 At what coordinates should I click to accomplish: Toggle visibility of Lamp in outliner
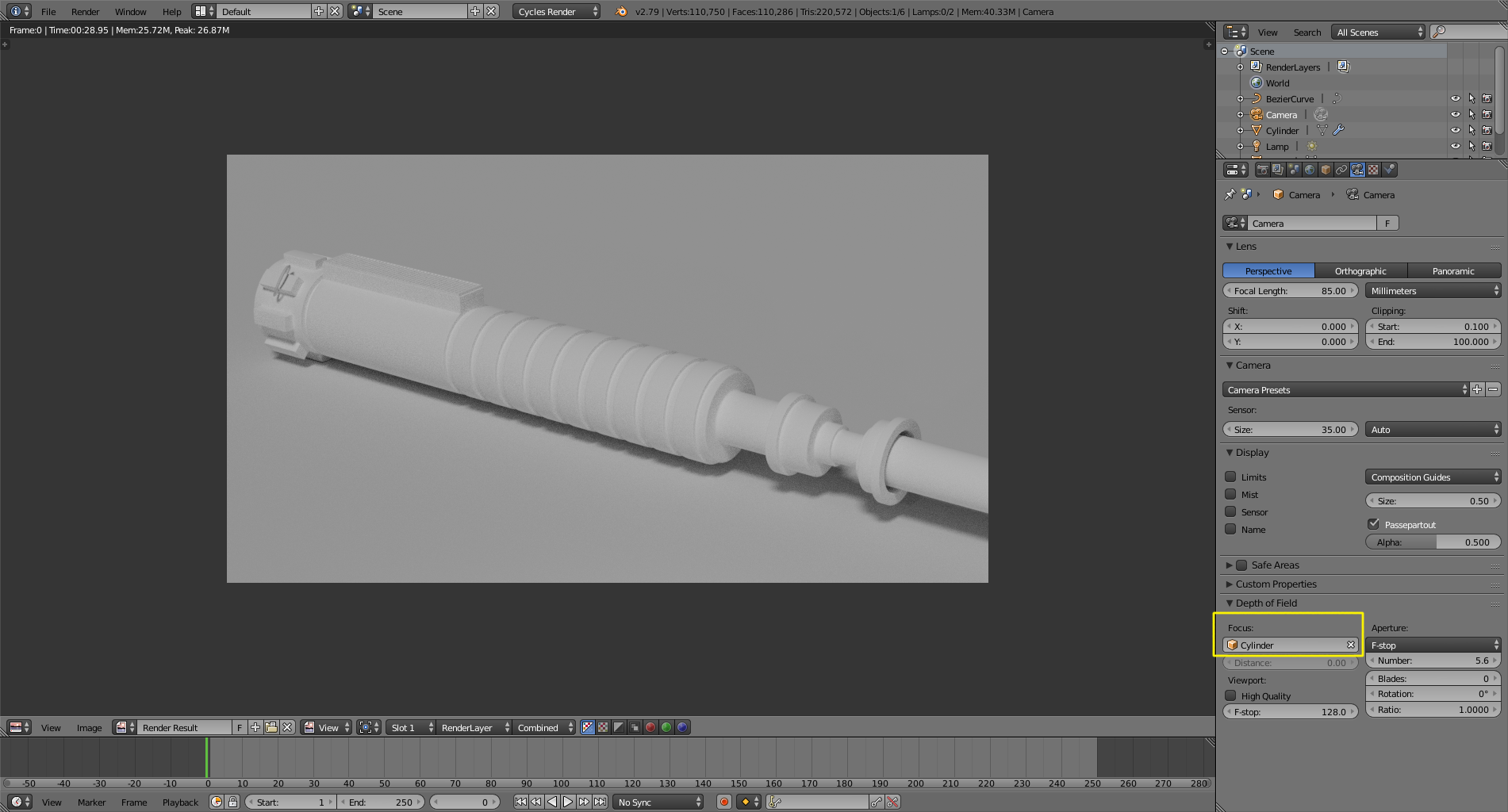[x=1455, y=146]
